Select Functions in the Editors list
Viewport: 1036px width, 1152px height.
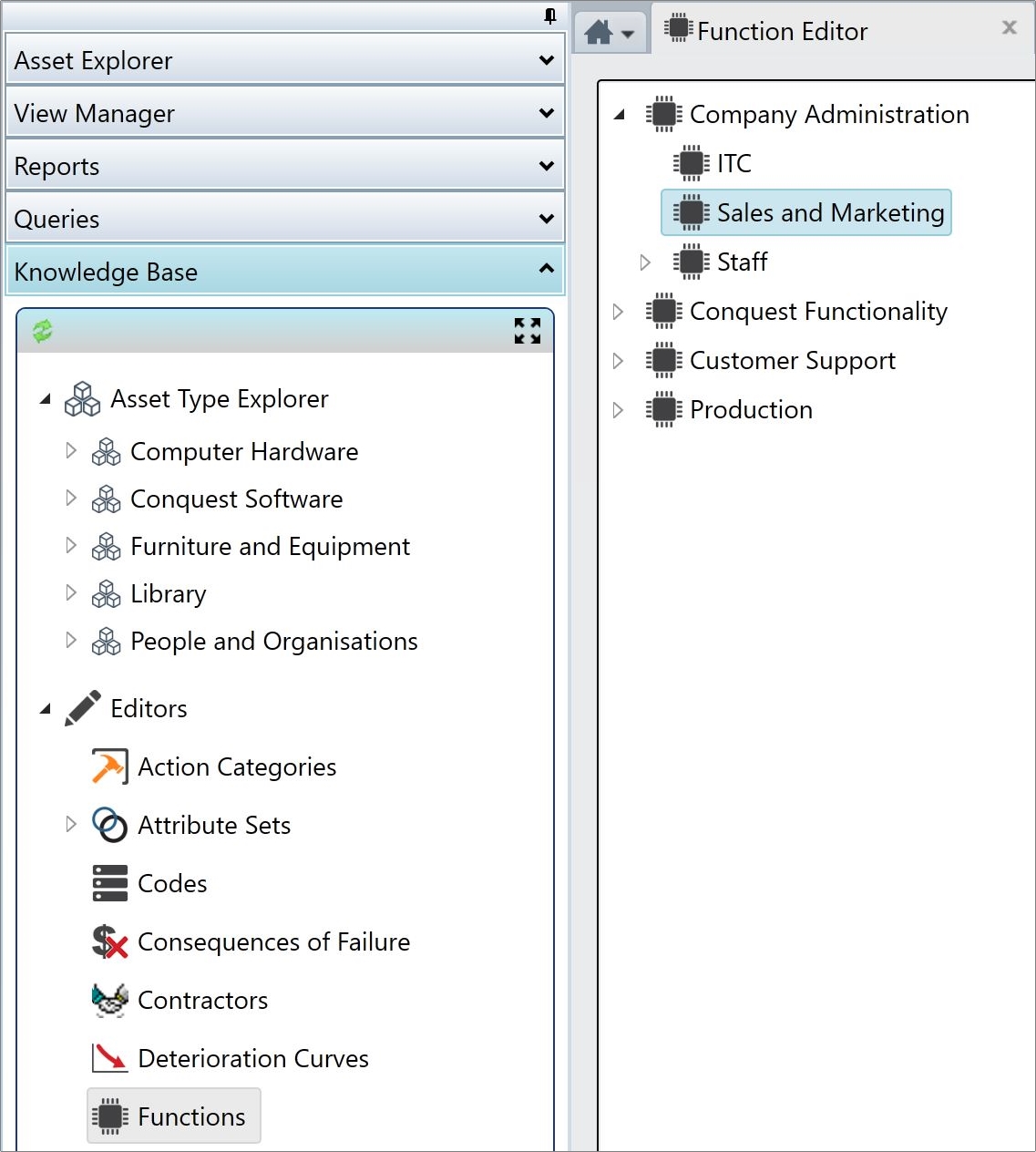tap(174, 1116)
